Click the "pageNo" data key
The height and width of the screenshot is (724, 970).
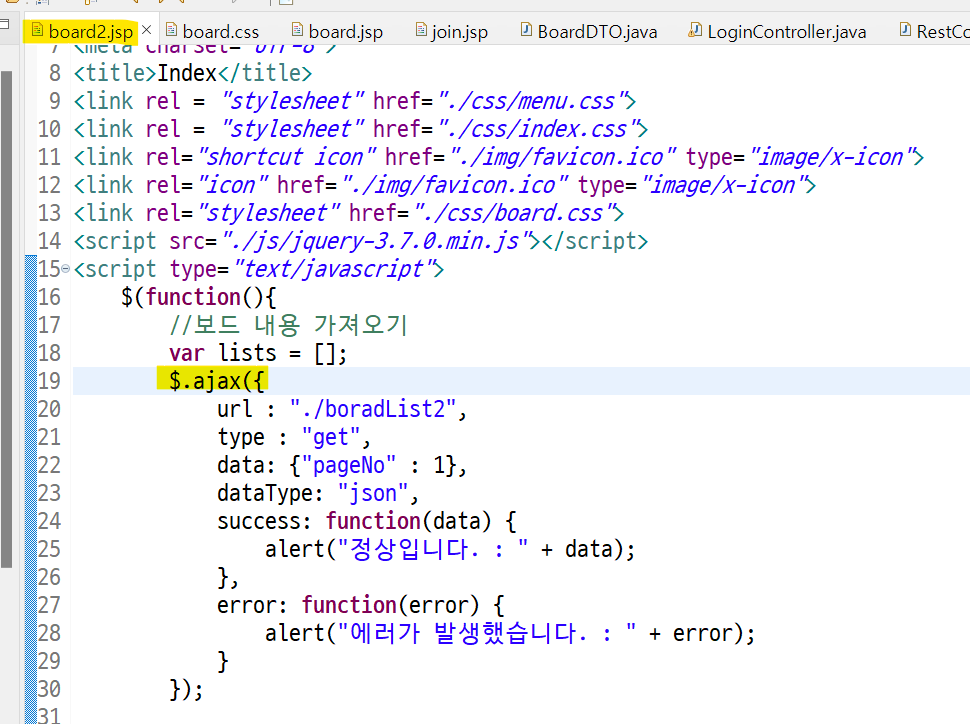click(349, 465)
